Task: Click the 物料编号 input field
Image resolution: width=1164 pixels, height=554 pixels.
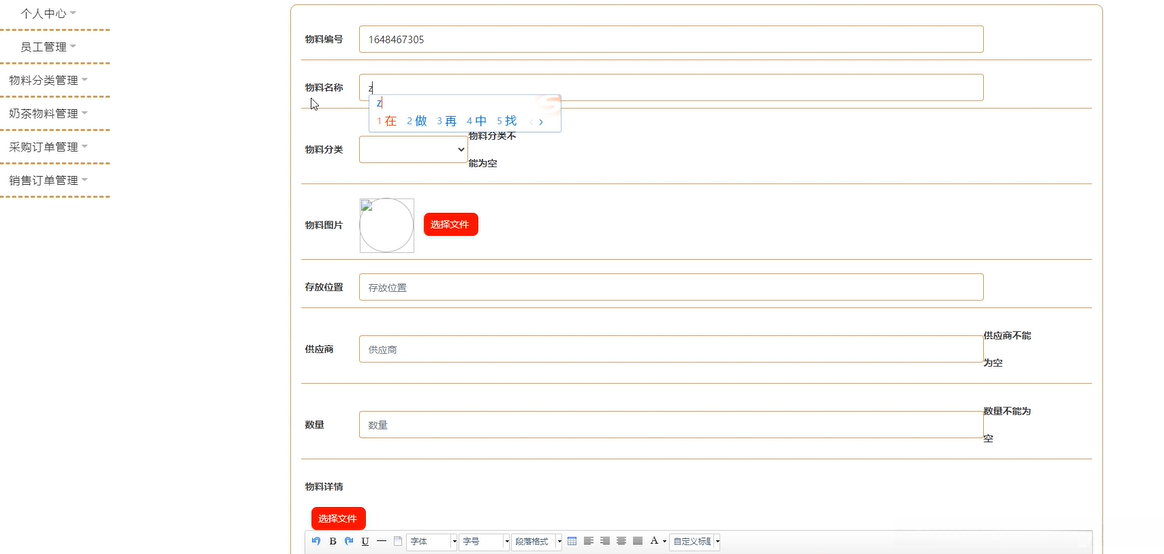Action: [x=671, y=39]
